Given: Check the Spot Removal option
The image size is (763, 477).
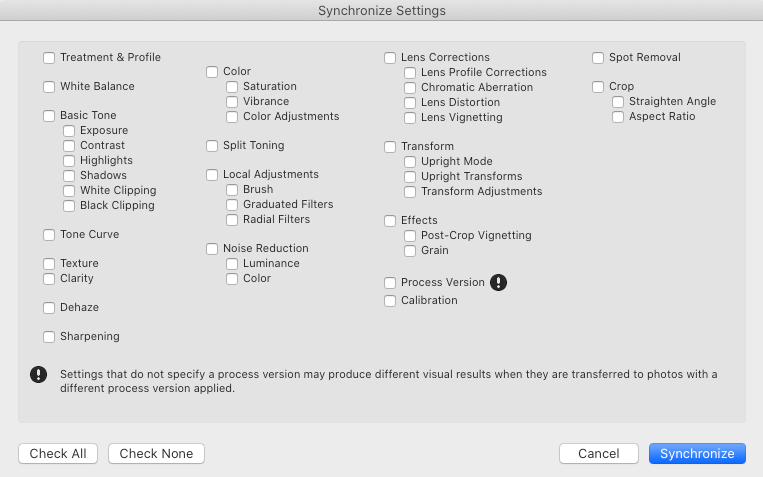Looking at the screenshot, I should tap(598, 58).
